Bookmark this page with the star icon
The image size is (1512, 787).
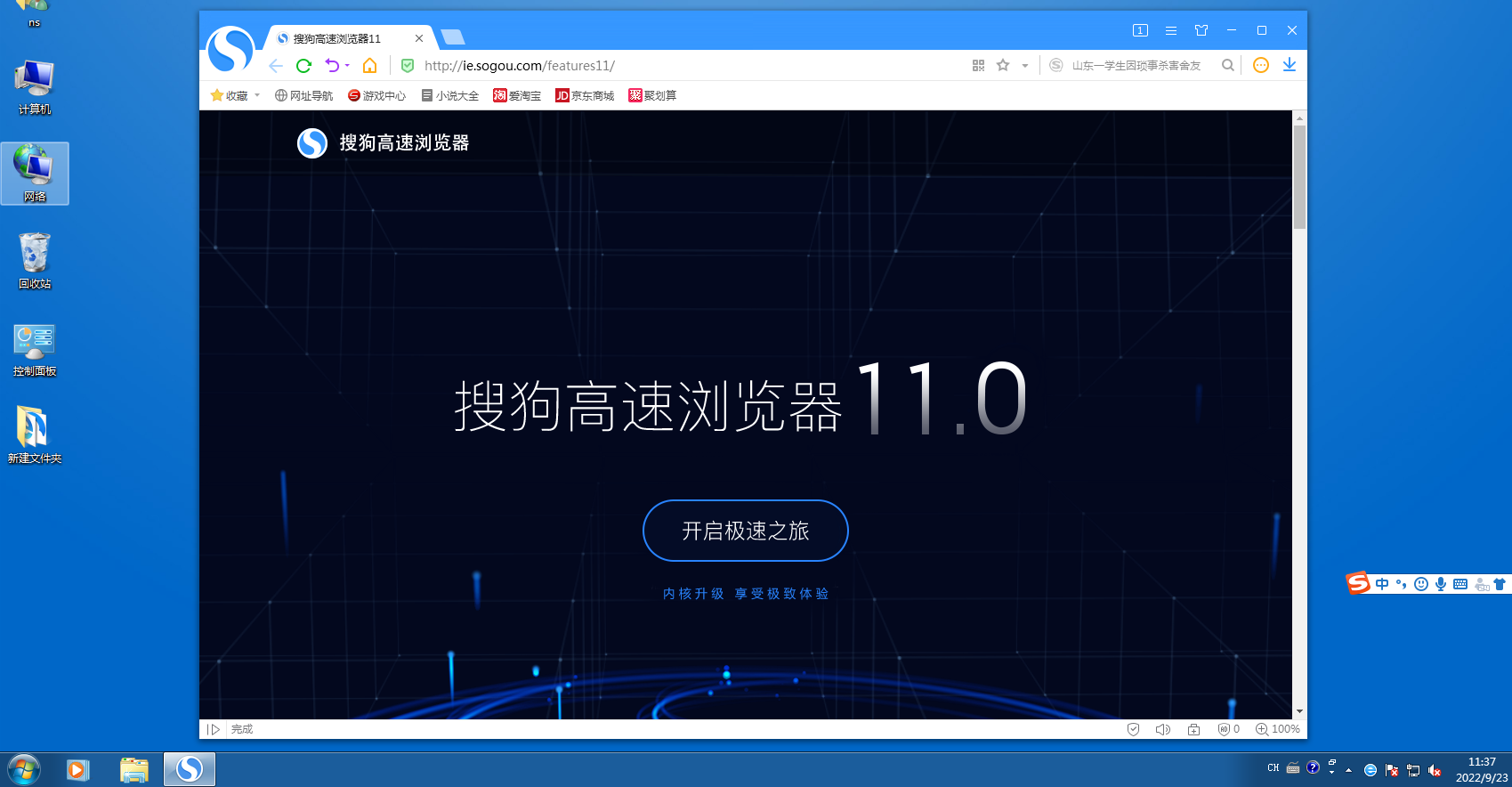[1003, 65]
